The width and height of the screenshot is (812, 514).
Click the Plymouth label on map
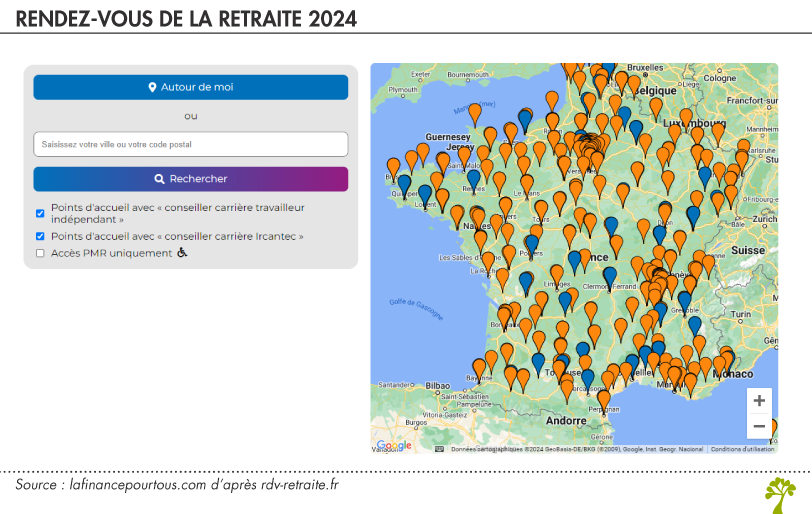pyautogui.click(x=403, y=90)
